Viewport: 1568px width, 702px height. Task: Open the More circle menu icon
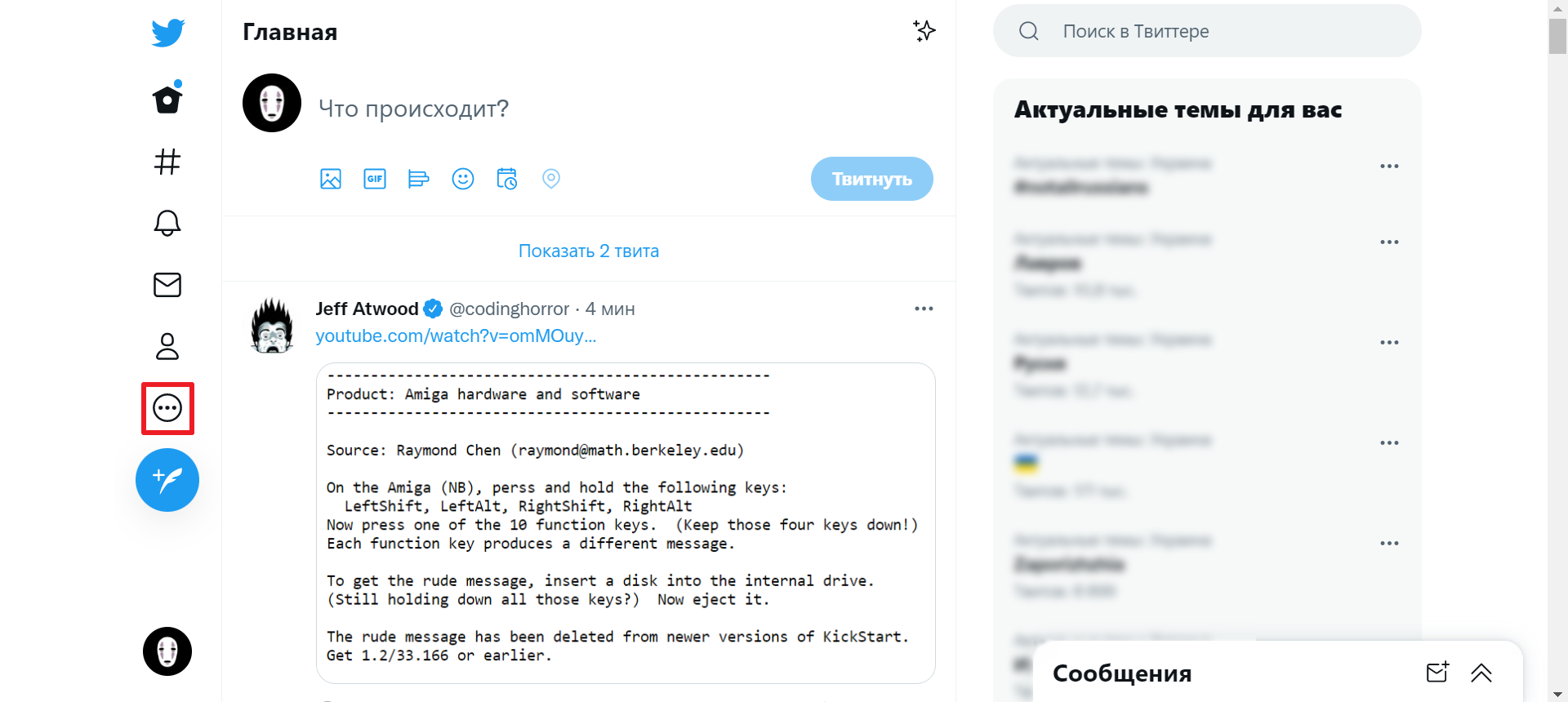coord(167,407)
